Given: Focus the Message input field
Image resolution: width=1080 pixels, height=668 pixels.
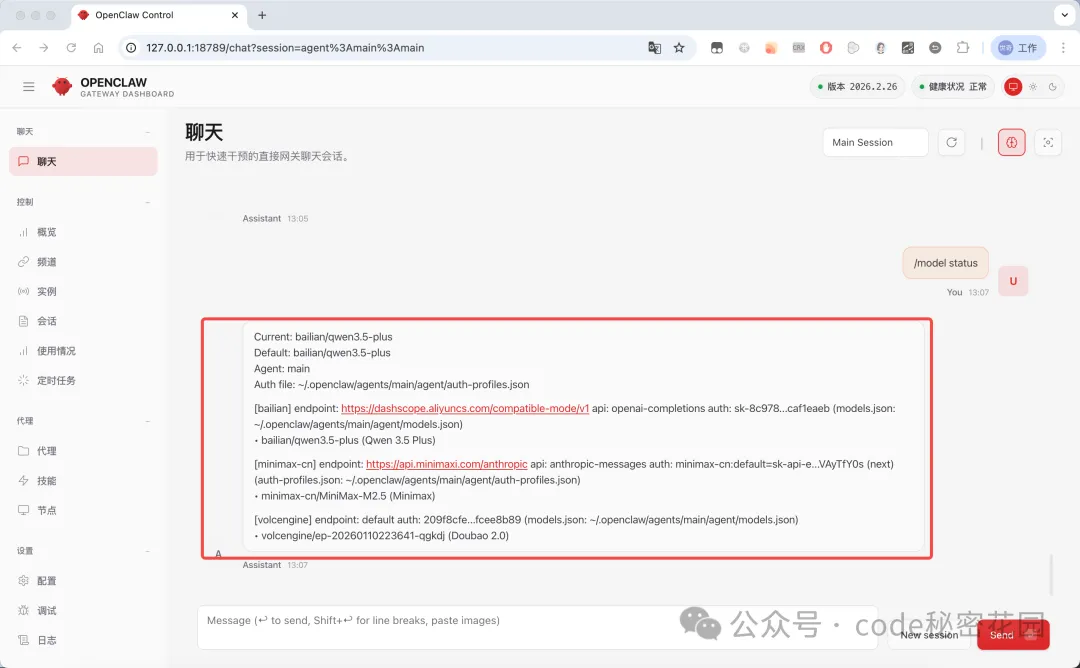Looking at the screenshot, I should 537,627.
